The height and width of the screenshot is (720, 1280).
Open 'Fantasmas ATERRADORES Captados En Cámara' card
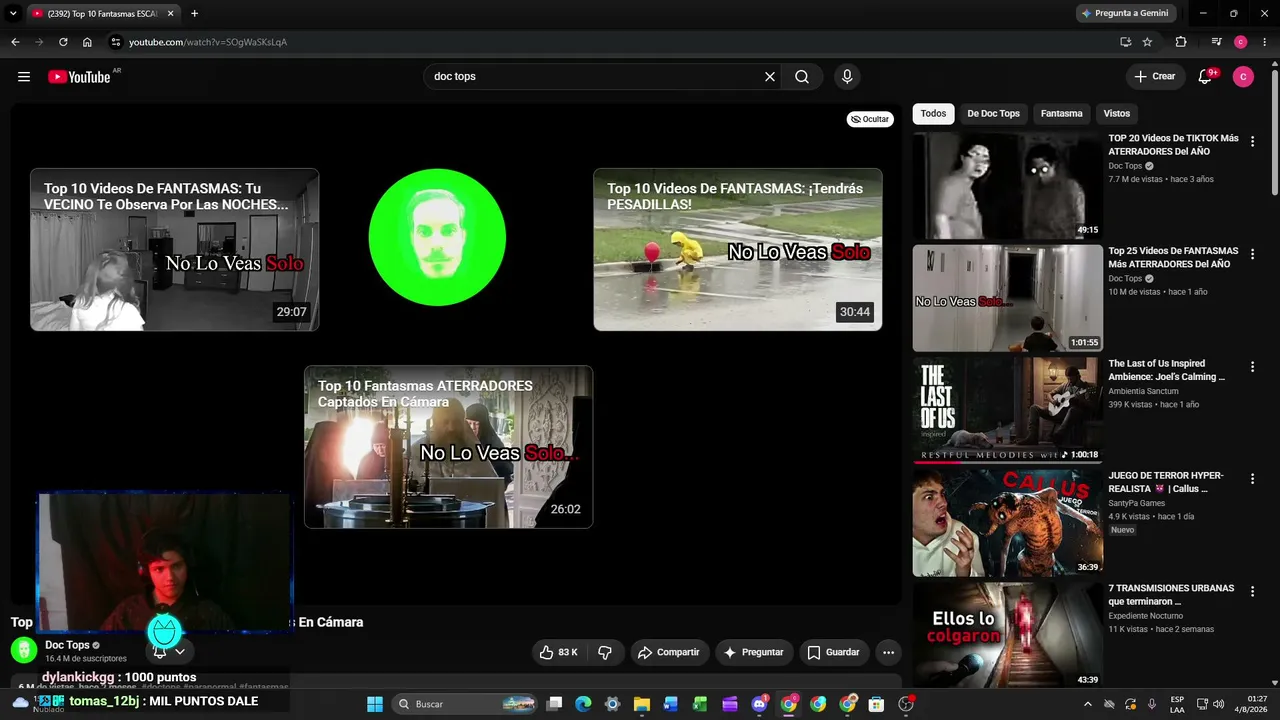(x=449, y=447)
